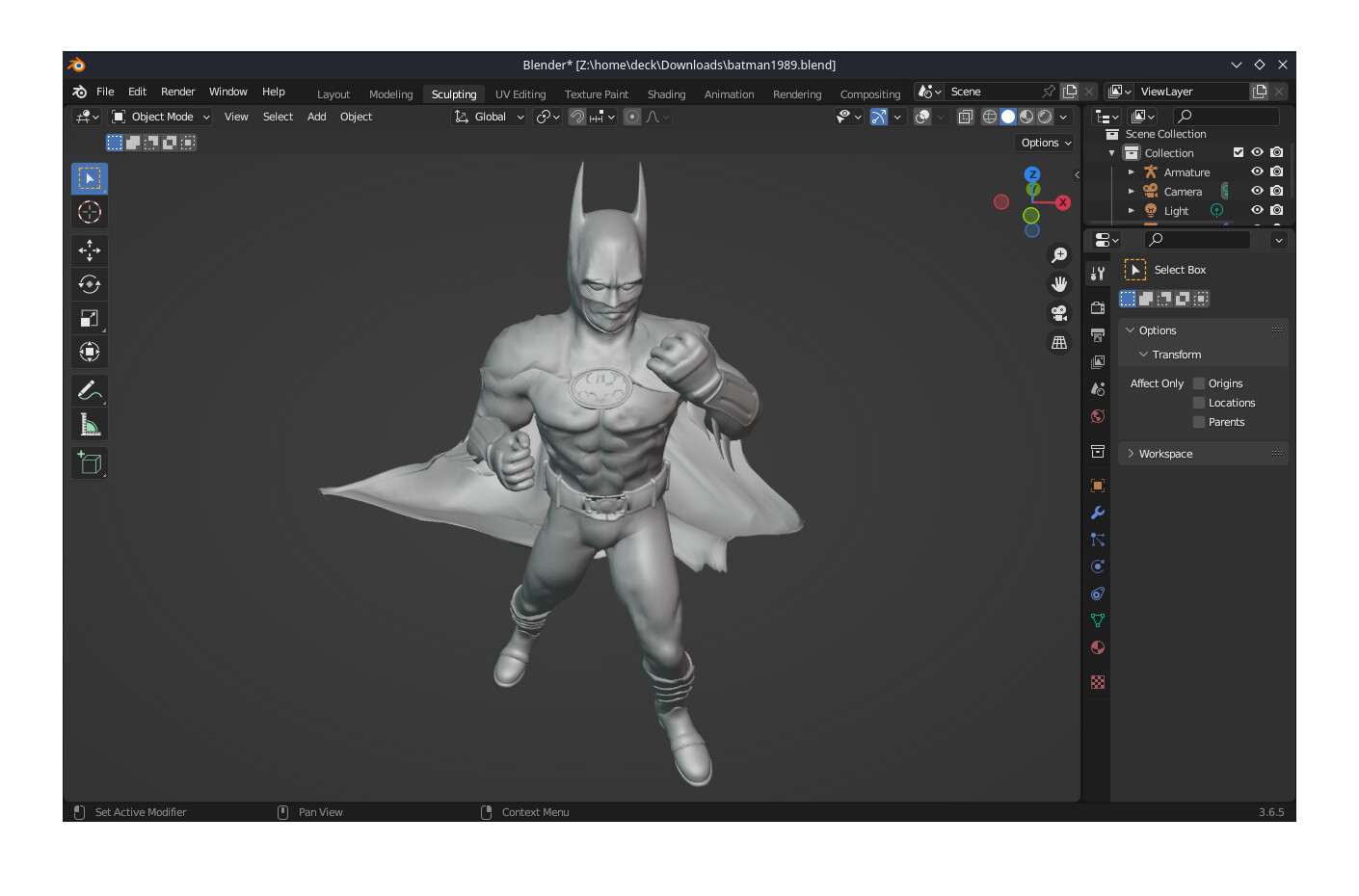Open the Scene properties tab
Image resolution: width=1359 pixels, height=896 pixels.
(x=1098, y=389)
